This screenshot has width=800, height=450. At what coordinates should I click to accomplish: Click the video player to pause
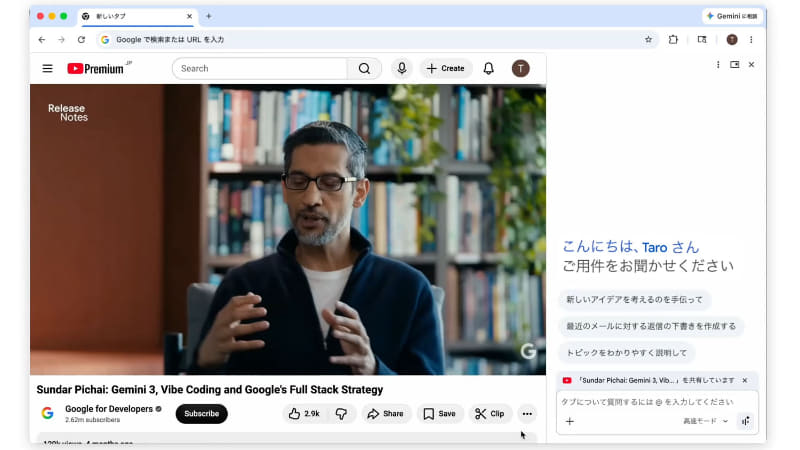(x=288, y=230)
